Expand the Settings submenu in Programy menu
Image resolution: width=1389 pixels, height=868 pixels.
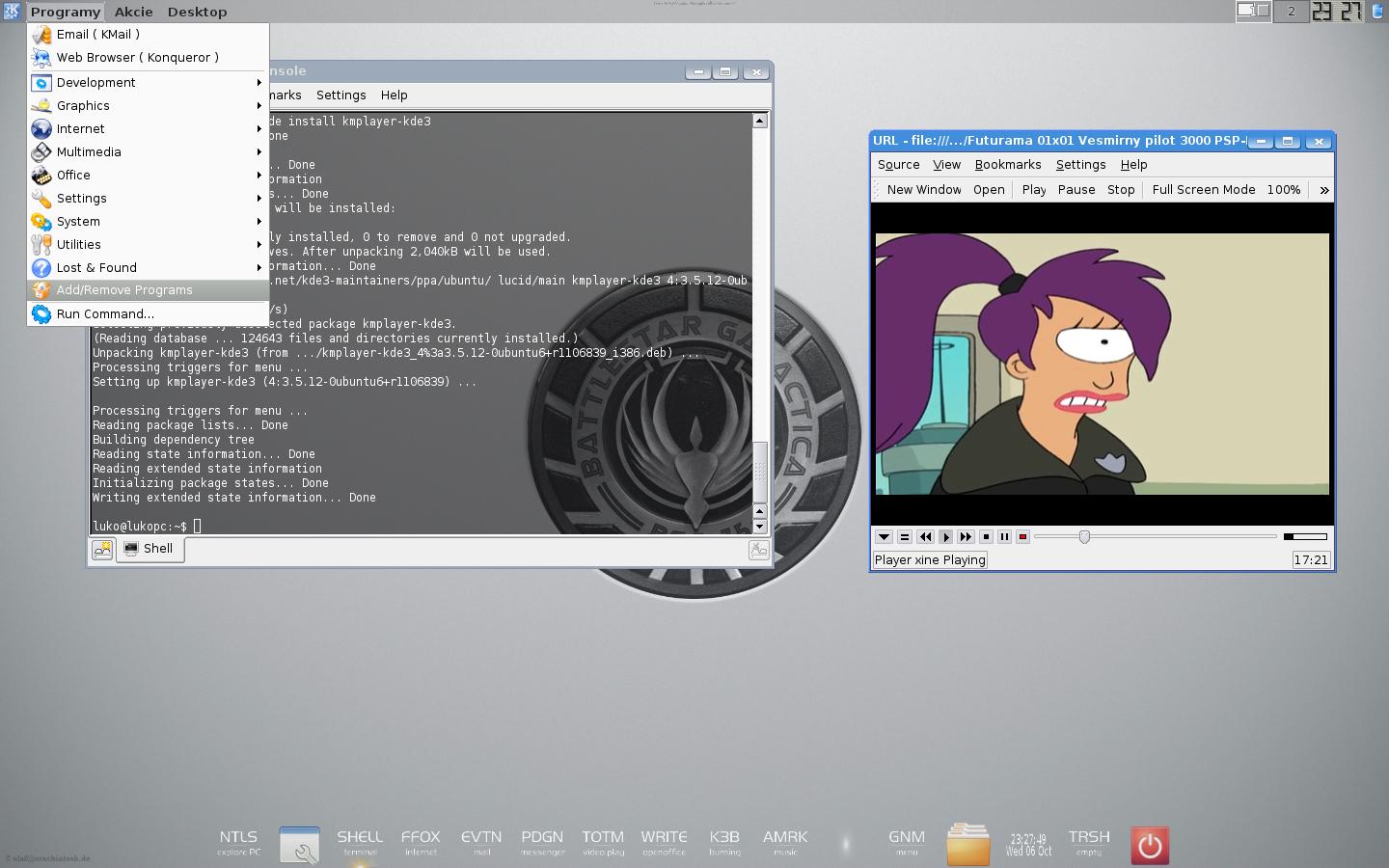pyautogui.click(x=148, y=198)
